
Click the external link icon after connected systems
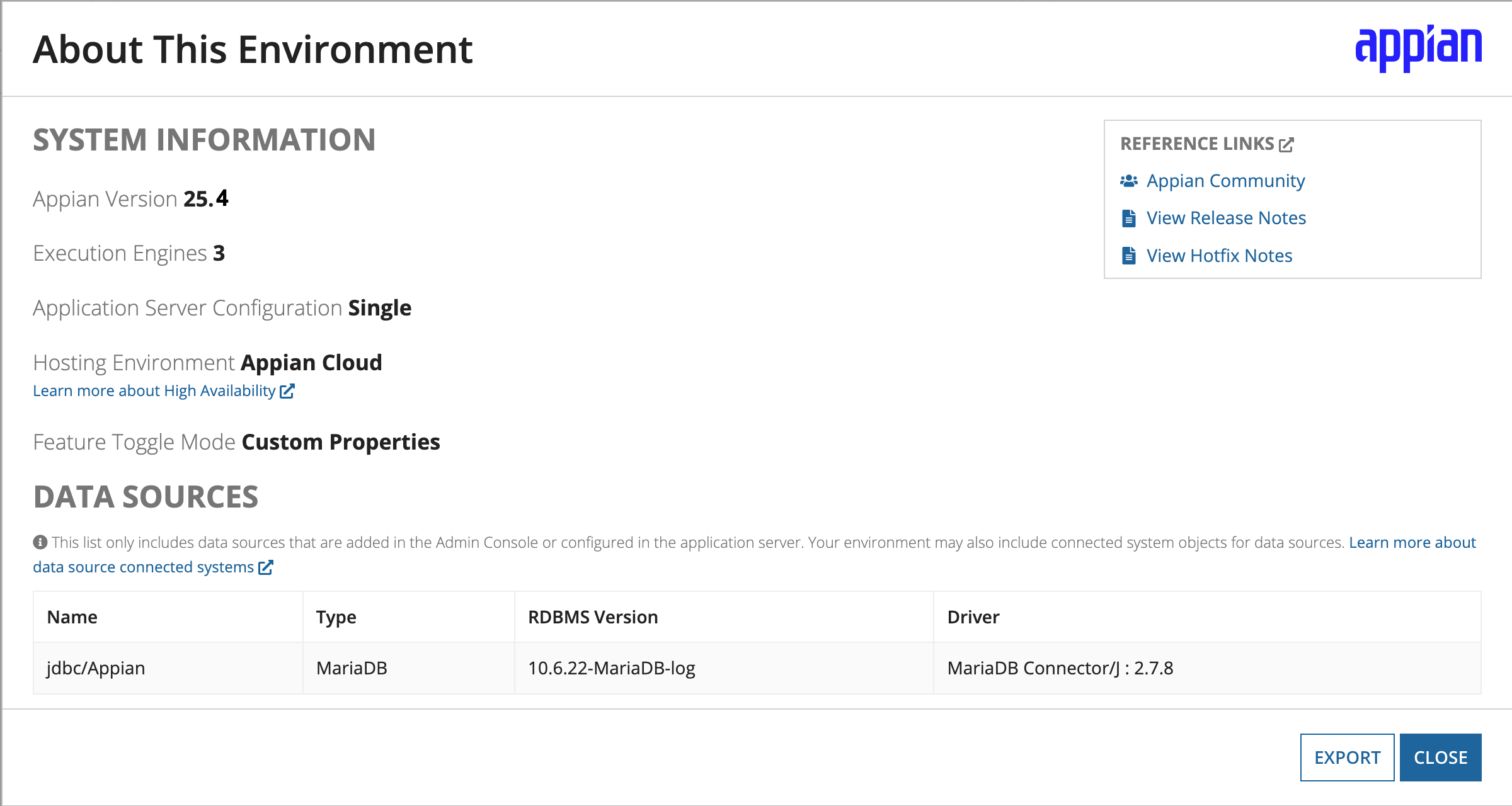[266, 567]
